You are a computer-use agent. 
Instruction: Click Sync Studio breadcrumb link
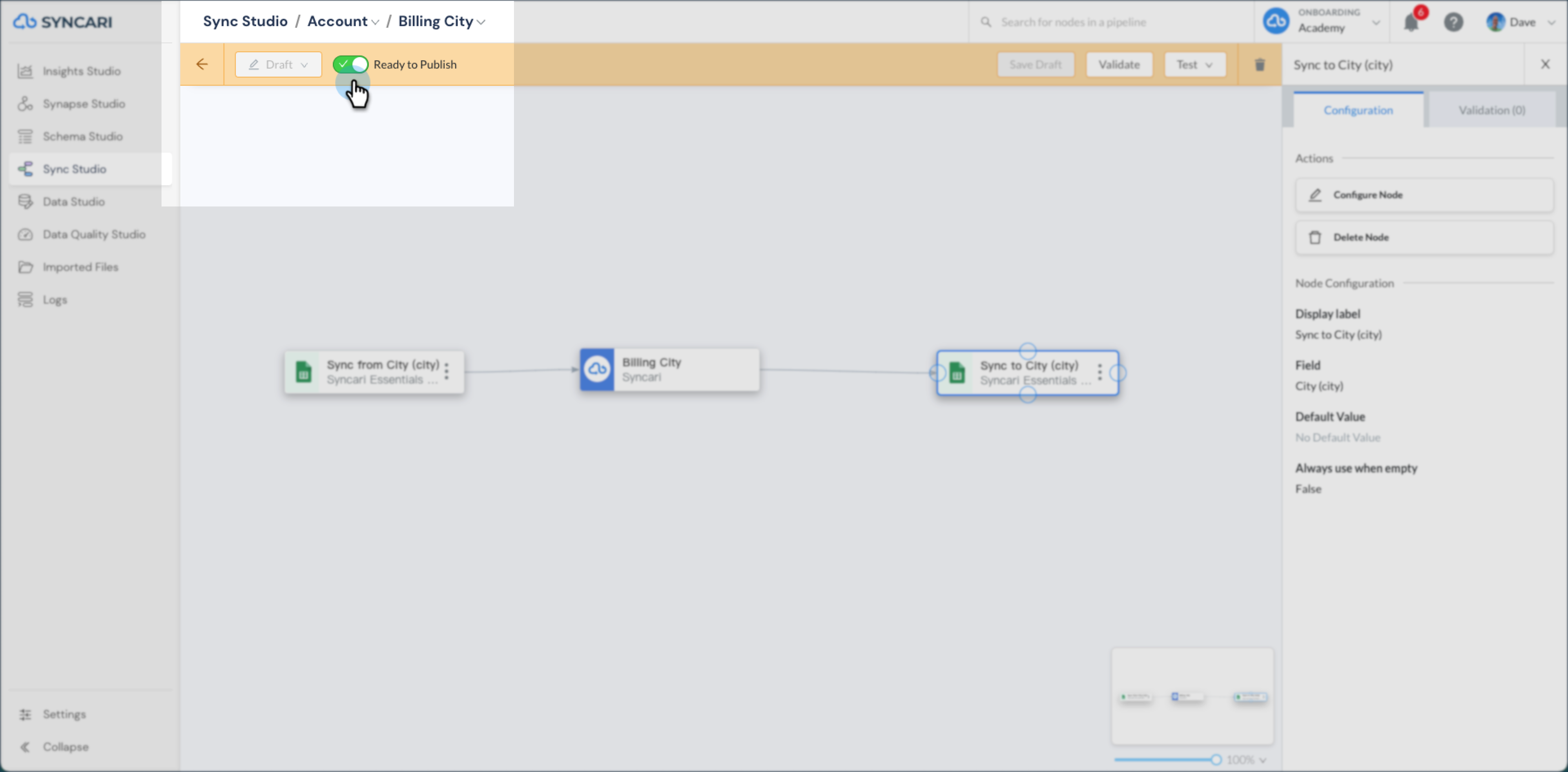pyautogui.click(x=245, y=21)
